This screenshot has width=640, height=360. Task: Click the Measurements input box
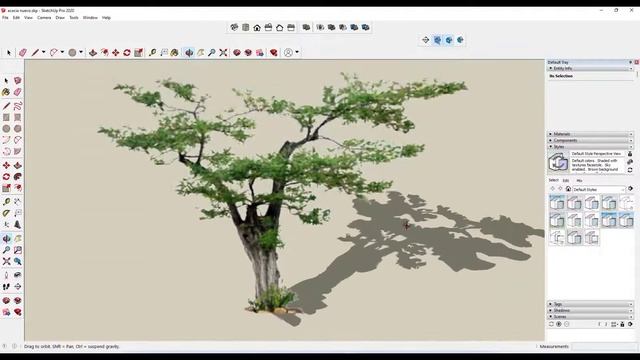click(604, 347)
